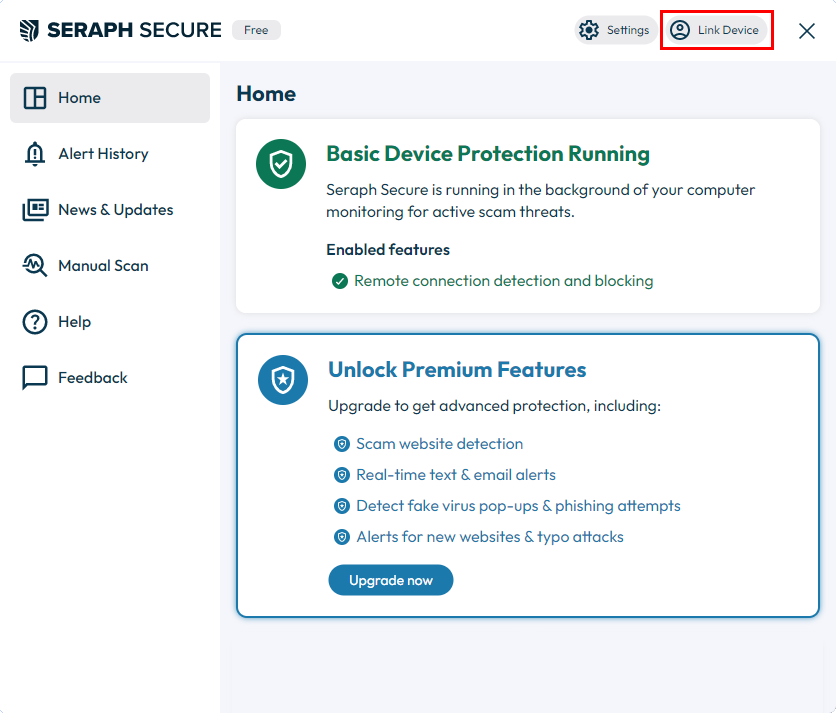Click the Free plan badge
Viewport: 836px width, 713px height.
pyautogui.click(x=256, y=30)
